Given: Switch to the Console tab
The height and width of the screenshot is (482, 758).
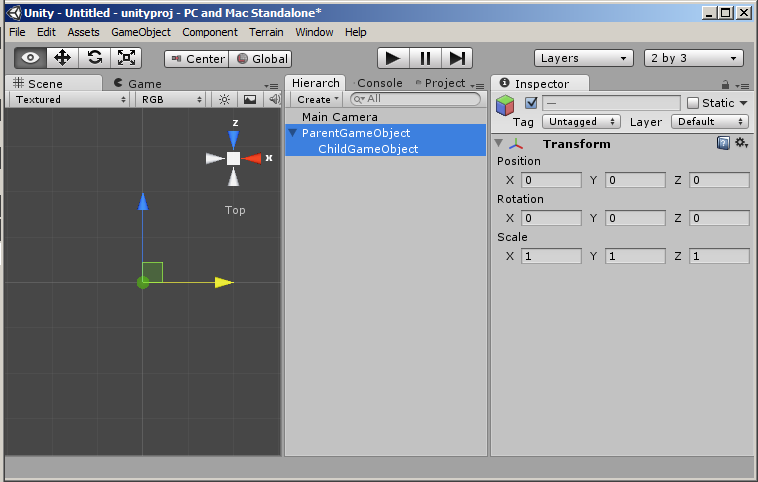Looking at the screenshot, I should tap(379, 83).
